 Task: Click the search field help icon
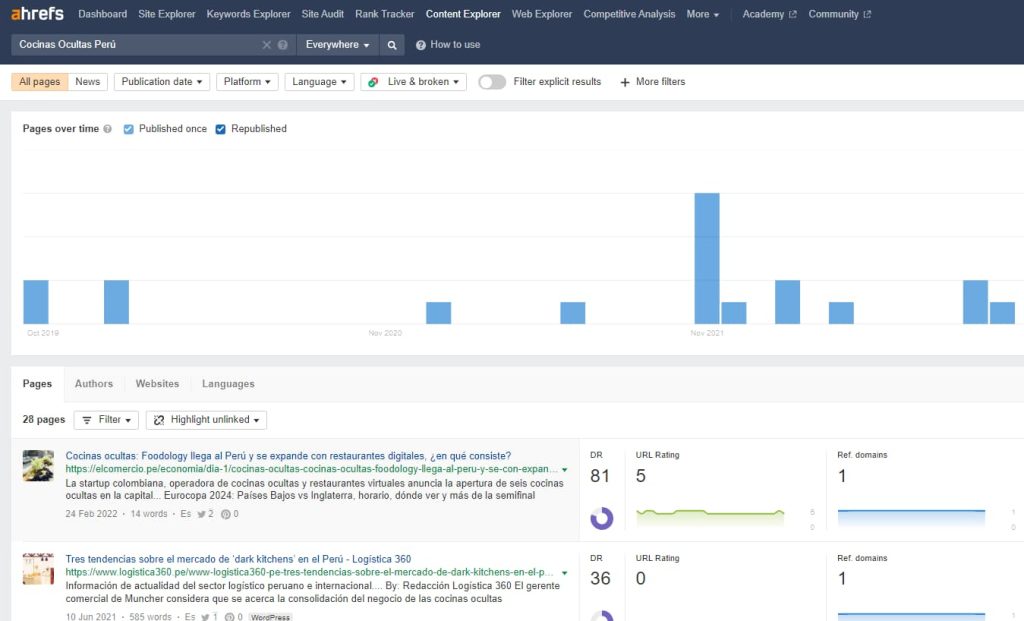[x=283, y=45]
